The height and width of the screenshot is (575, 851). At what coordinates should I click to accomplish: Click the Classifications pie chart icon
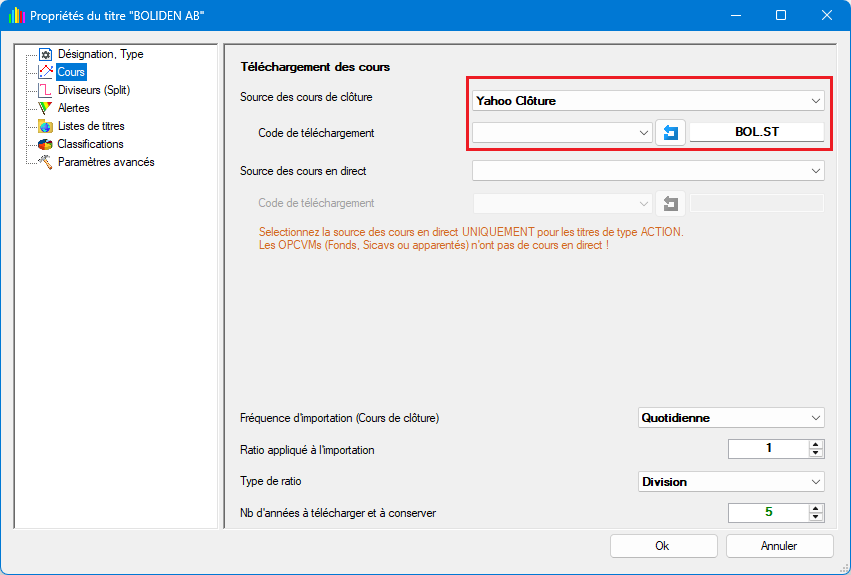pyautogui.click(x=46, y=144)
